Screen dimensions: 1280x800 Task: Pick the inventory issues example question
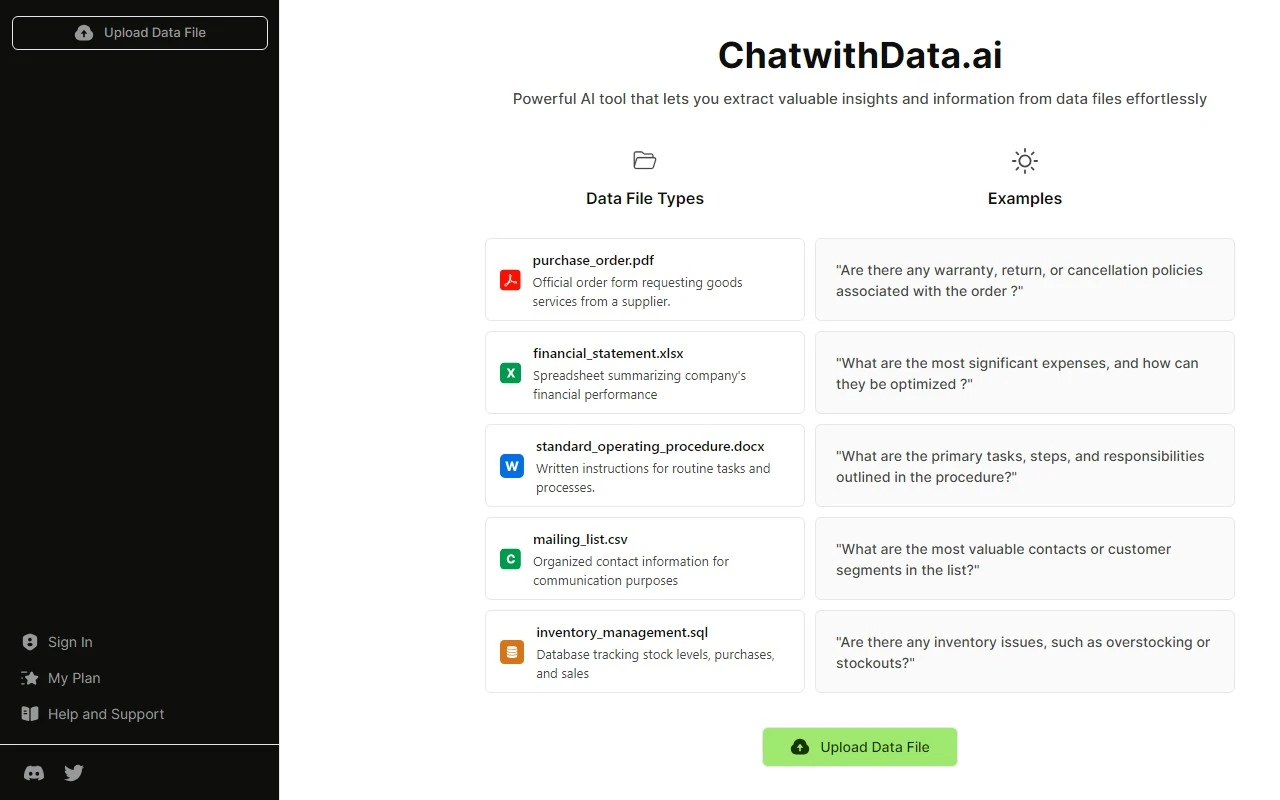(x=1025, y=652)
